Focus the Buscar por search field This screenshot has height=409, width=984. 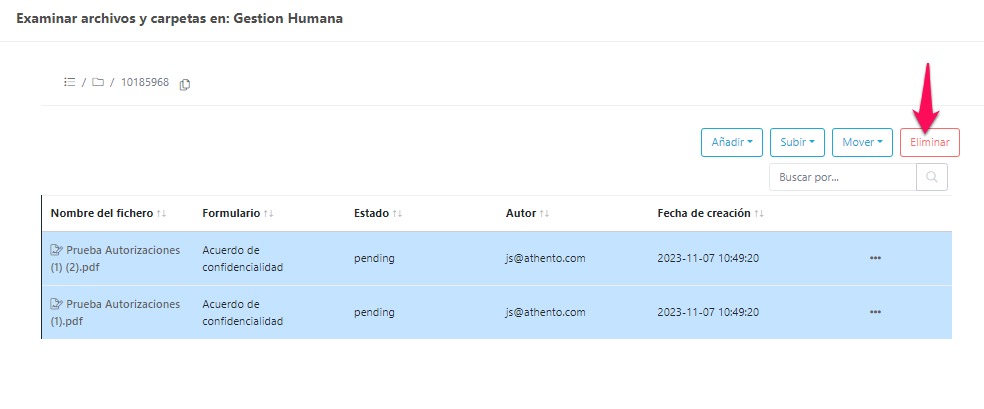tap(842, 177)
